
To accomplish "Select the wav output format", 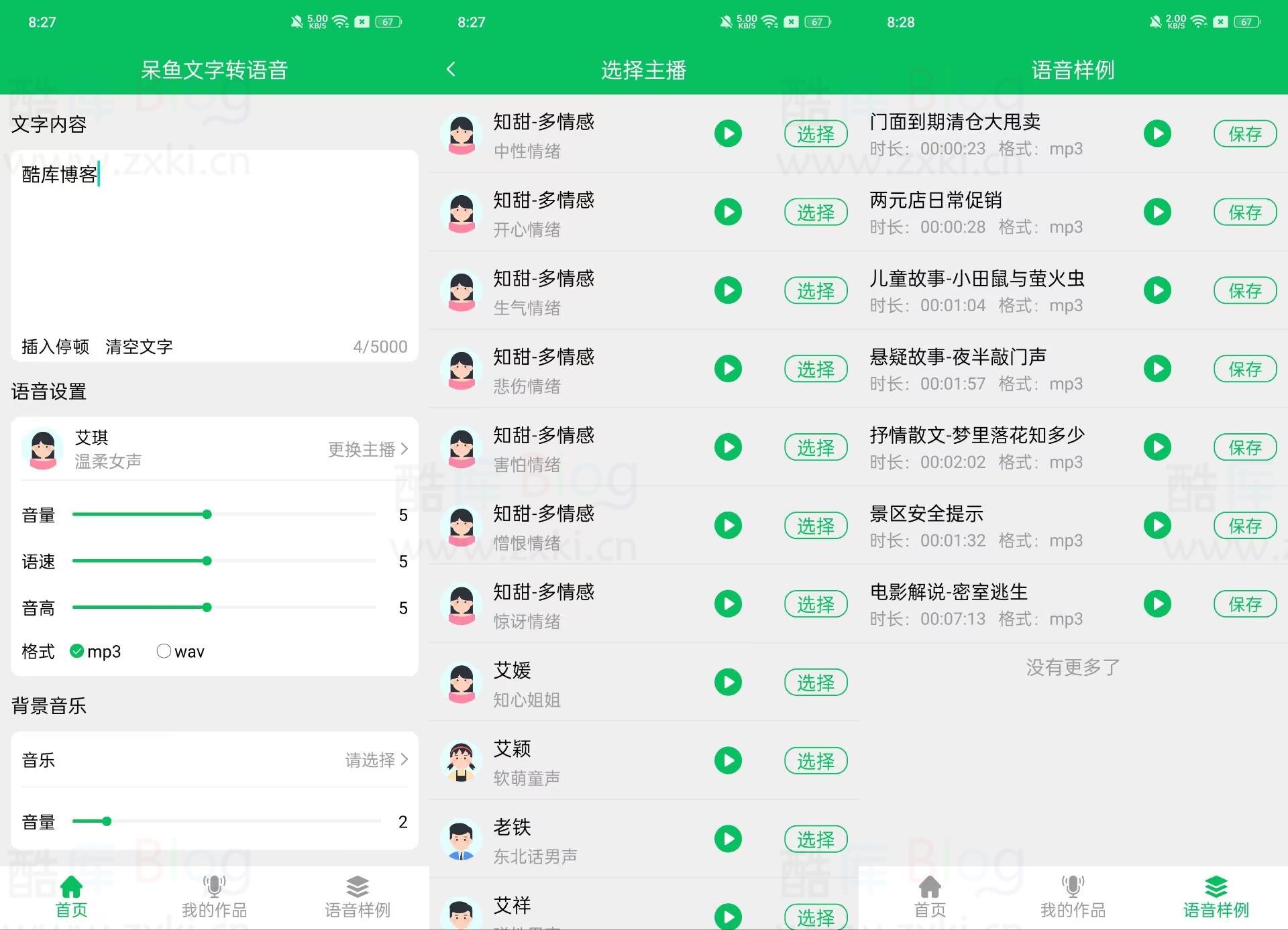I will (x=164, y=650).
